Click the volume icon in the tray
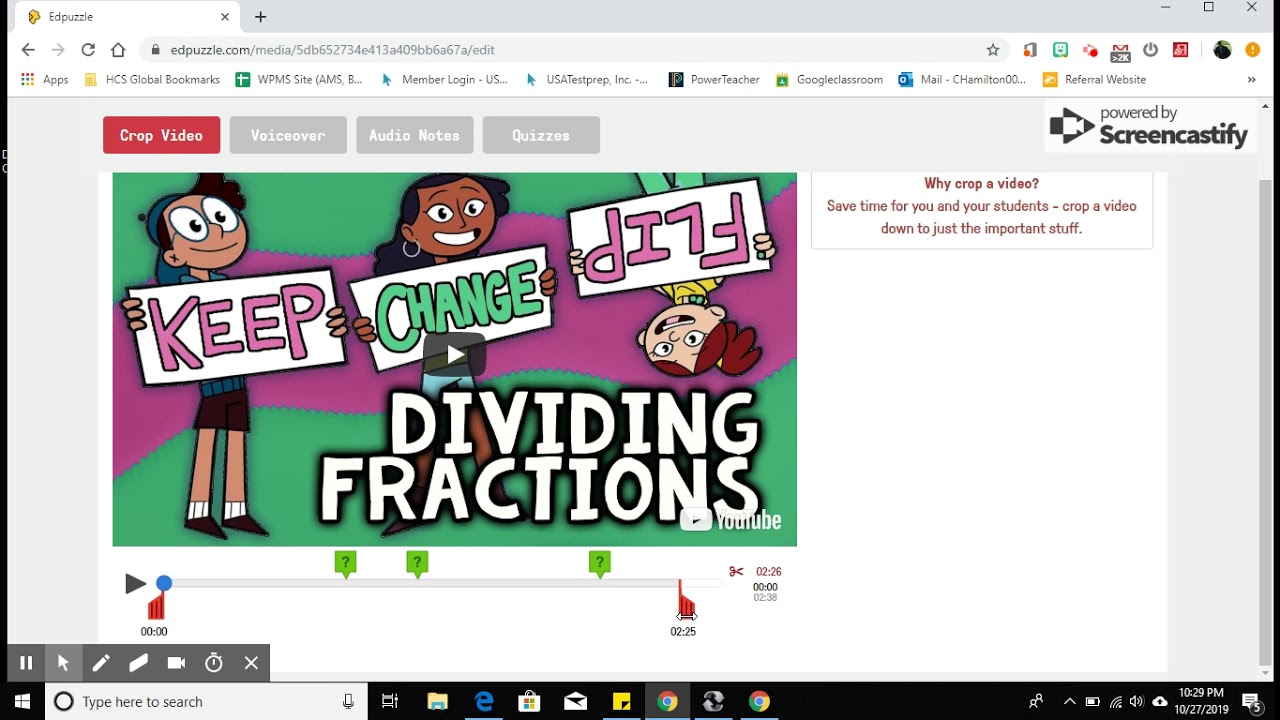Viewport: 1280px width, 720px height. pyautogui.click(x=1136, y=702)
